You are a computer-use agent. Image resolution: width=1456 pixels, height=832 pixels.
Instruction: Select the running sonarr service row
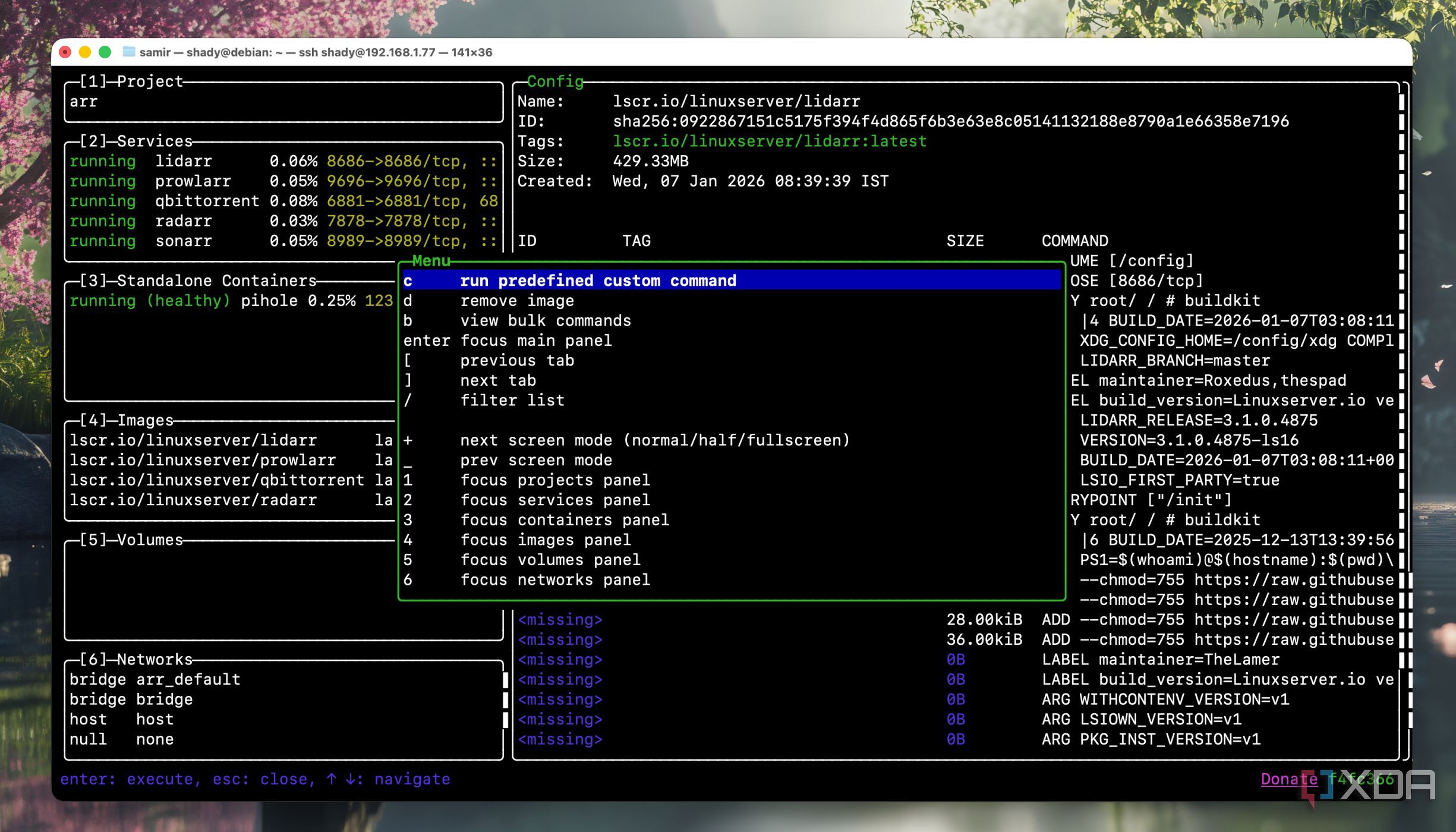(x=283, y=241)
